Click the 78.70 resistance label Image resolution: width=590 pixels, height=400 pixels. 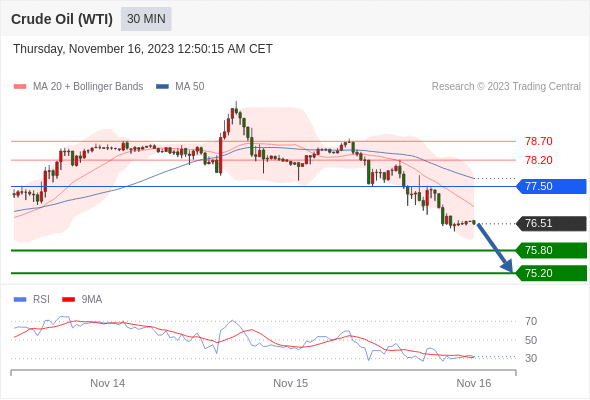539,141
